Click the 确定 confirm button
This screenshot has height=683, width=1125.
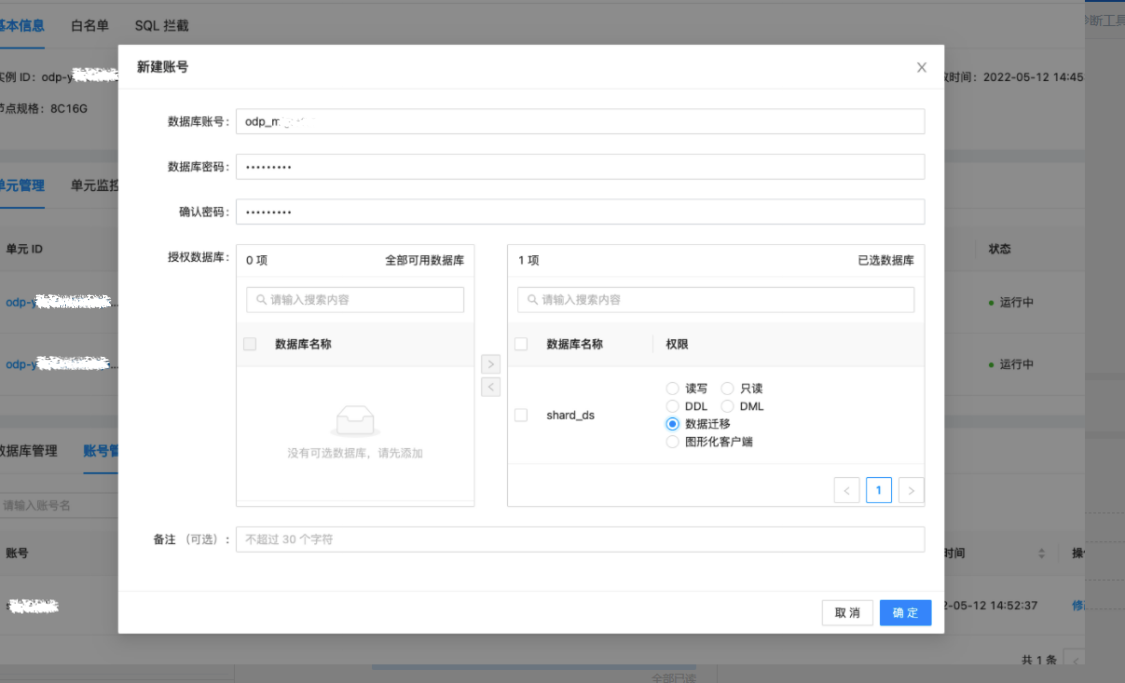[905, 613]
